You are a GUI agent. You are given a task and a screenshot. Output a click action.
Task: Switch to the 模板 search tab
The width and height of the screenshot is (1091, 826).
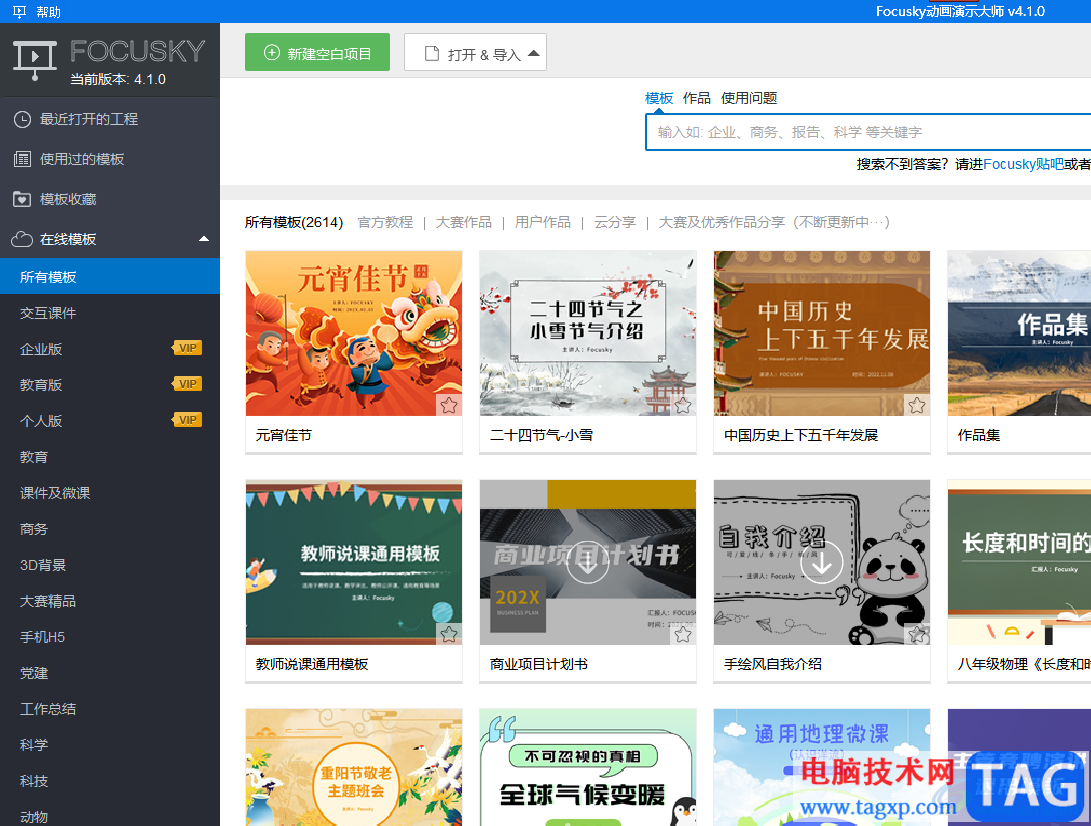pyautogui.click(x=659, y=98)
